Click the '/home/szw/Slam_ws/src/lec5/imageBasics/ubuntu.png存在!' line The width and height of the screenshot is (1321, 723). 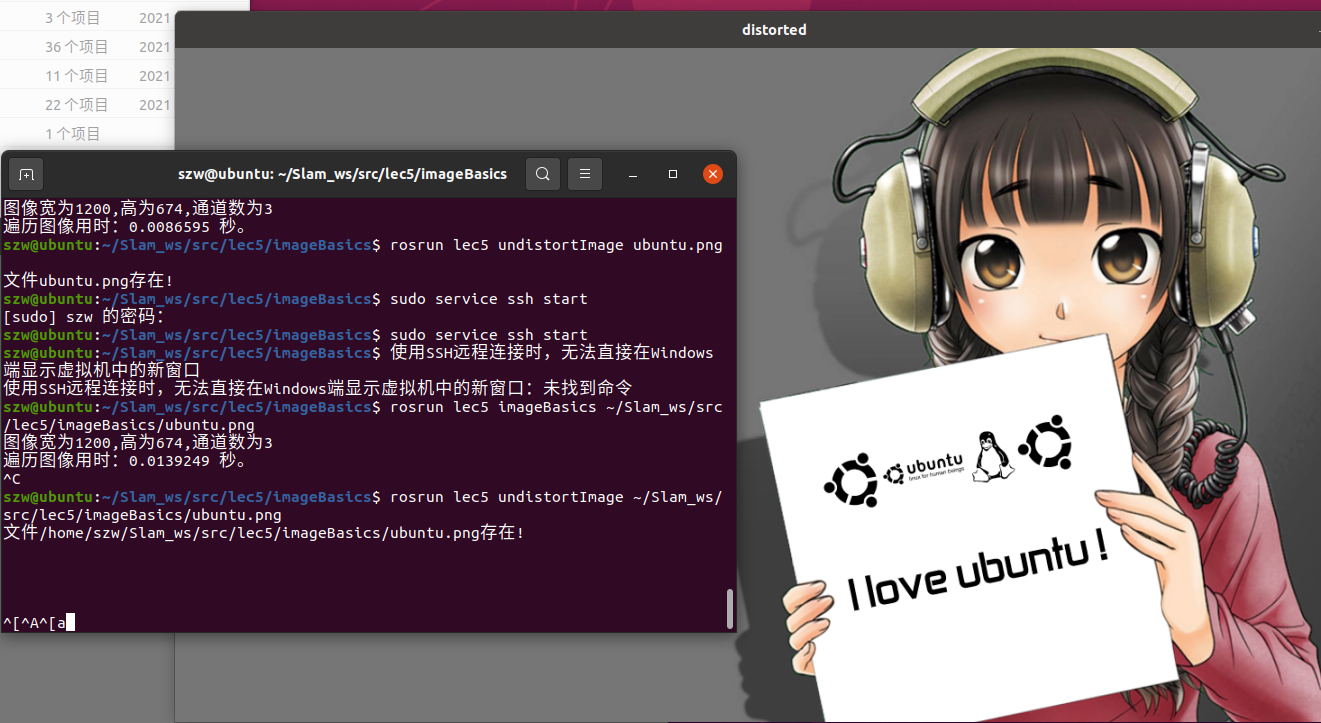click(x=264, y=533)
